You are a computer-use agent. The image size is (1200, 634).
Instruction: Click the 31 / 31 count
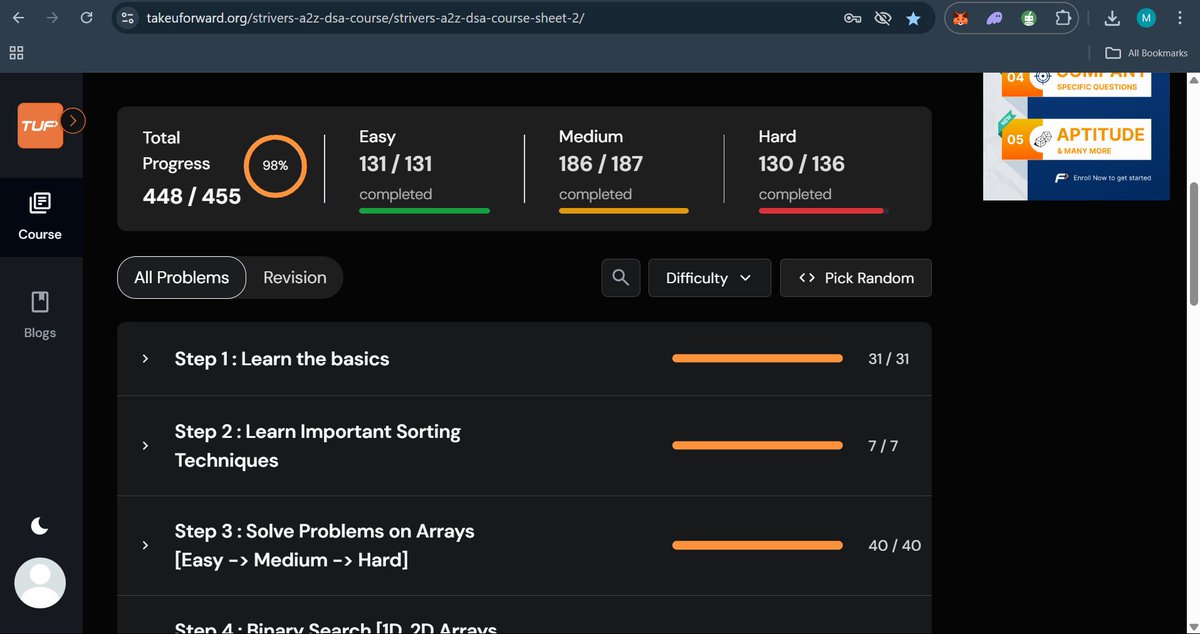pos(889,359)
